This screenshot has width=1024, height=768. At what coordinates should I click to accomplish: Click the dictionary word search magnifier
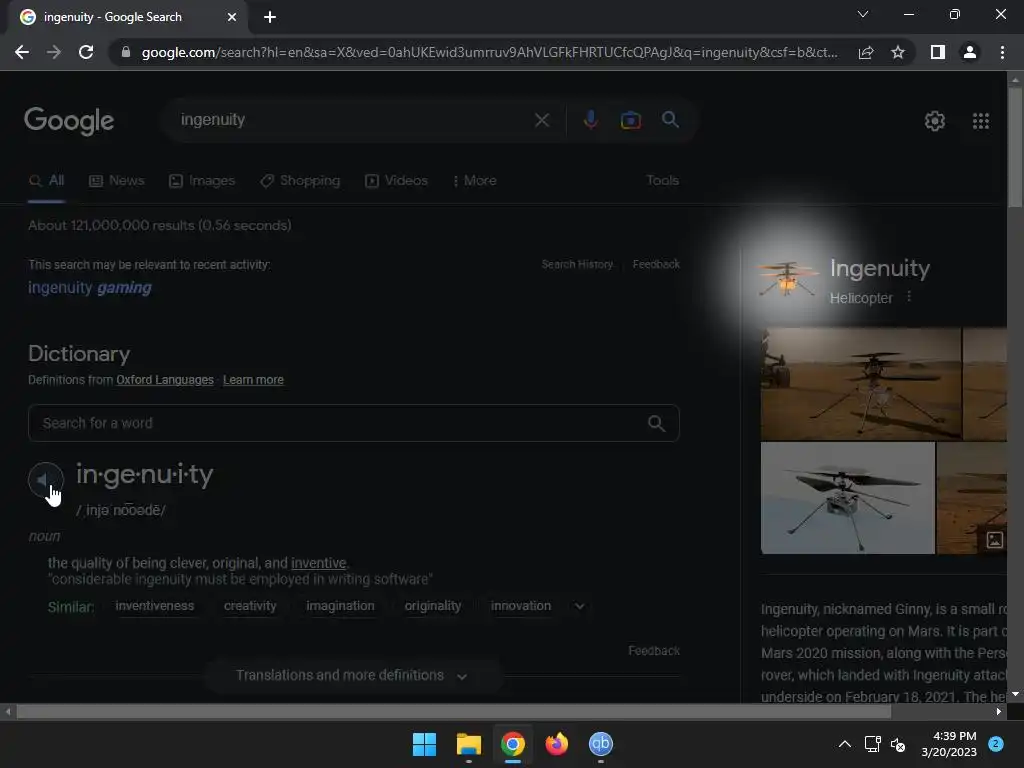656,423
